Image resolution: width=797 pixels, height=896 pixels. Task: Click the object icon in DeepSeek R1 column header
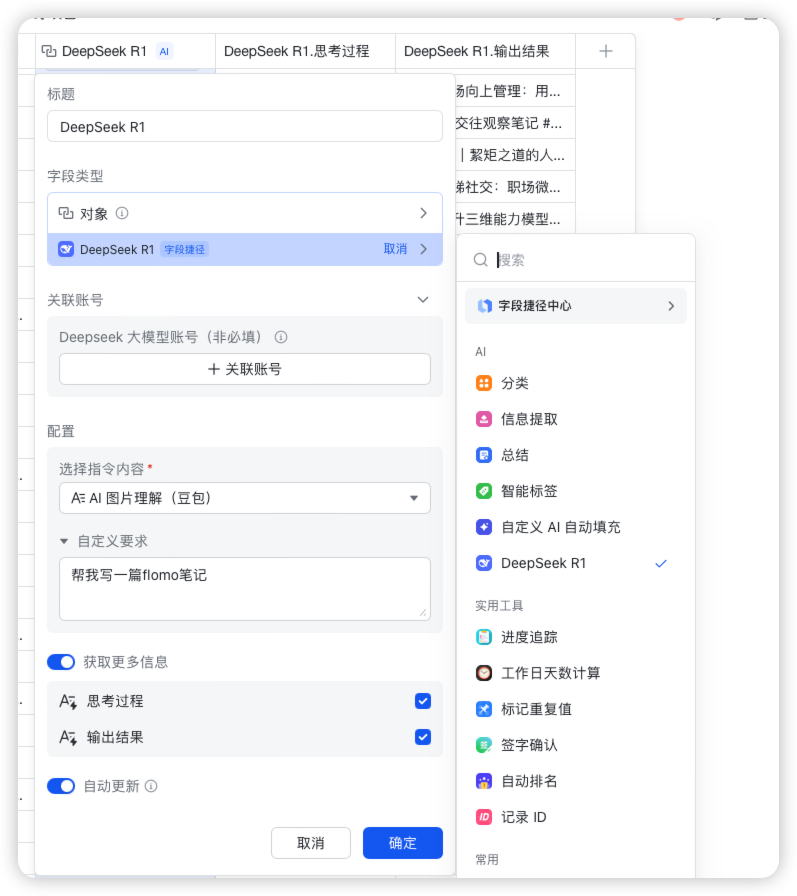pyautogui.click(x=49, y=51)
